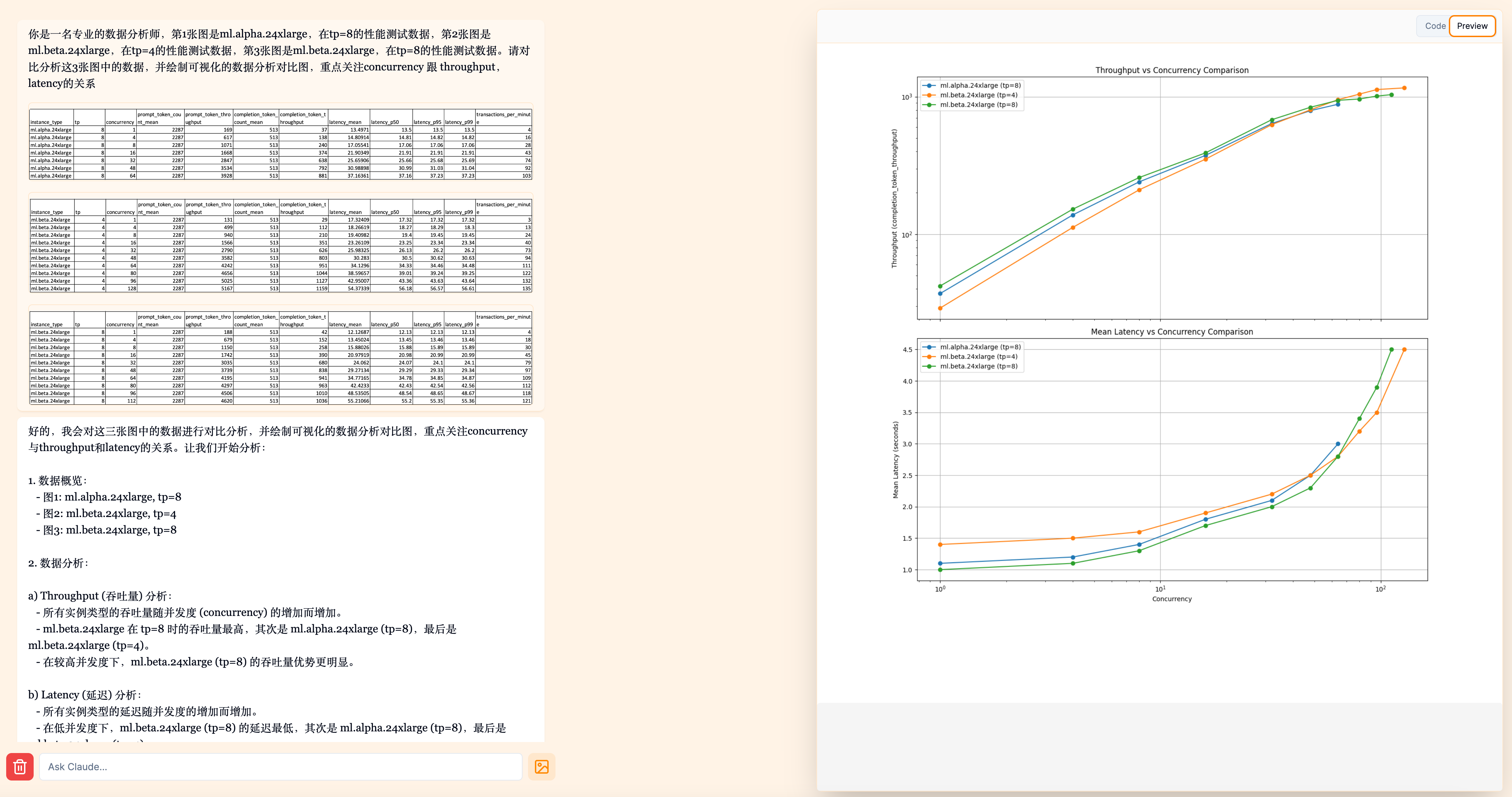Click the Mean Latency vs Concurrency Comparison title
This screenshot has height=797, width=1512.
(x=1171, y=332)
